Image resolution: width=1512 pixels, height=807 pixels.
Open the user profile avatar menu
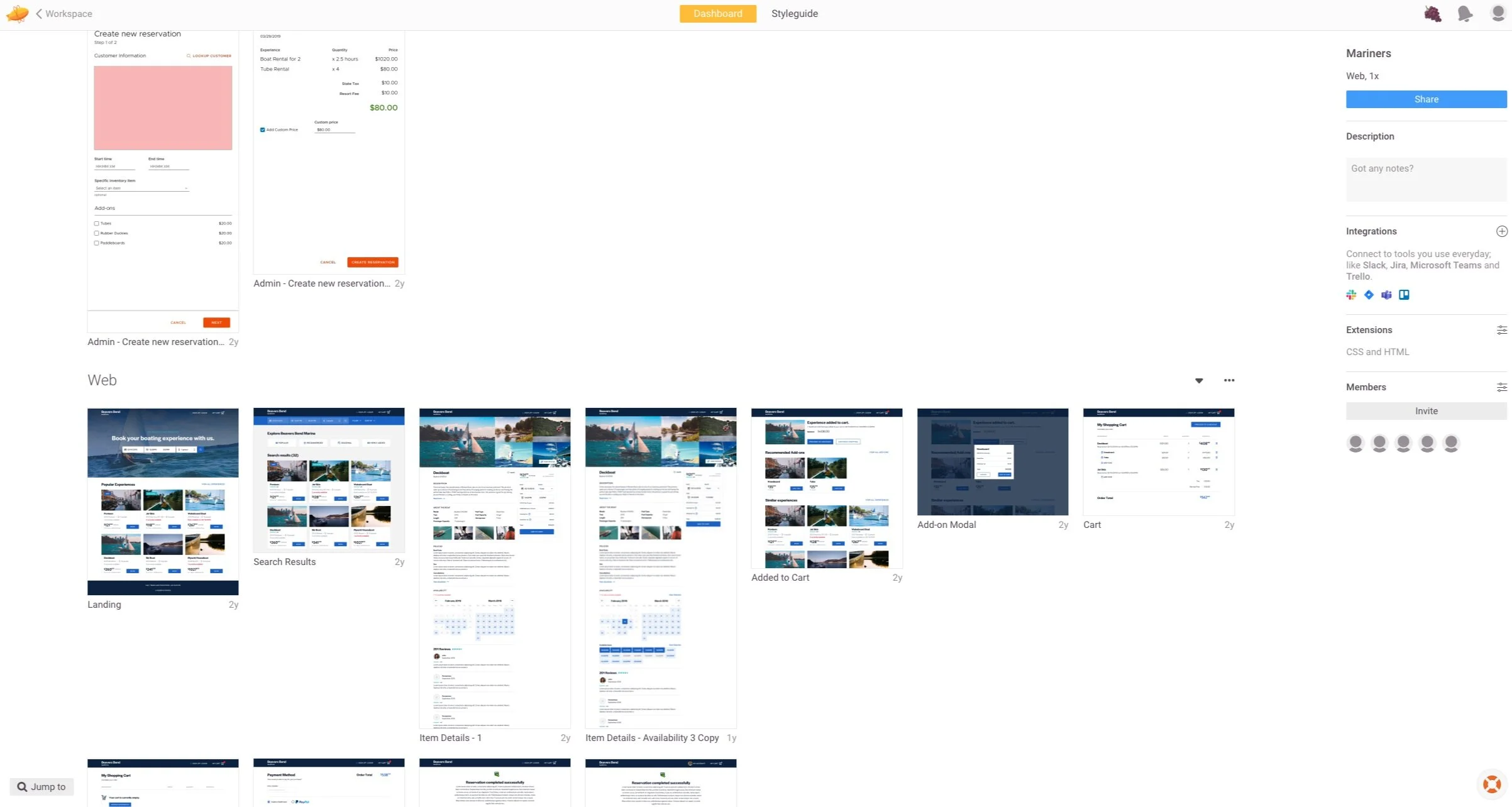pyautogui.click(x=1498, y=13)
